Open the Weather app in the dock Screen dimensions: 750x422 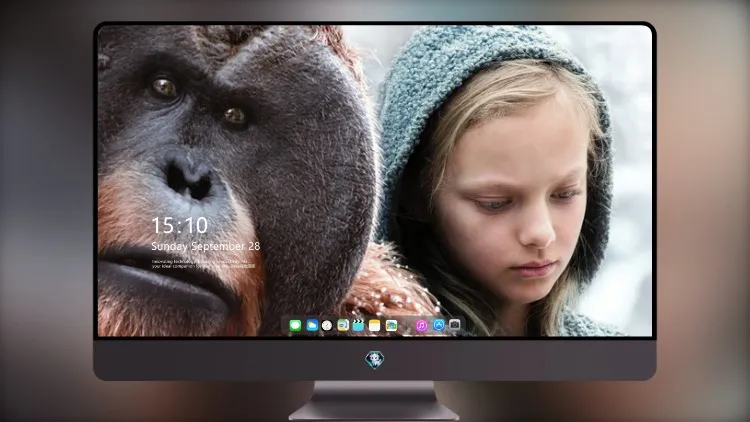click(x=312, y=326)
